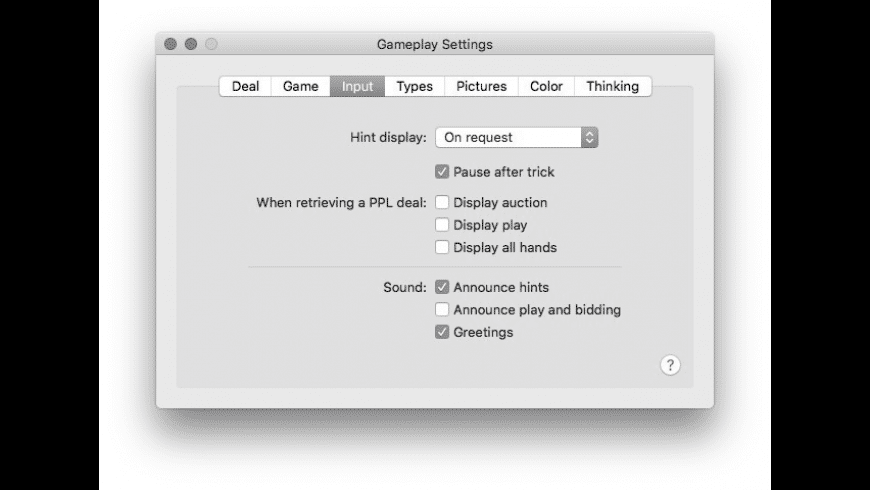Enable Display play checkbox
Screen dimensions: 870x490
[x=442, y=225]
